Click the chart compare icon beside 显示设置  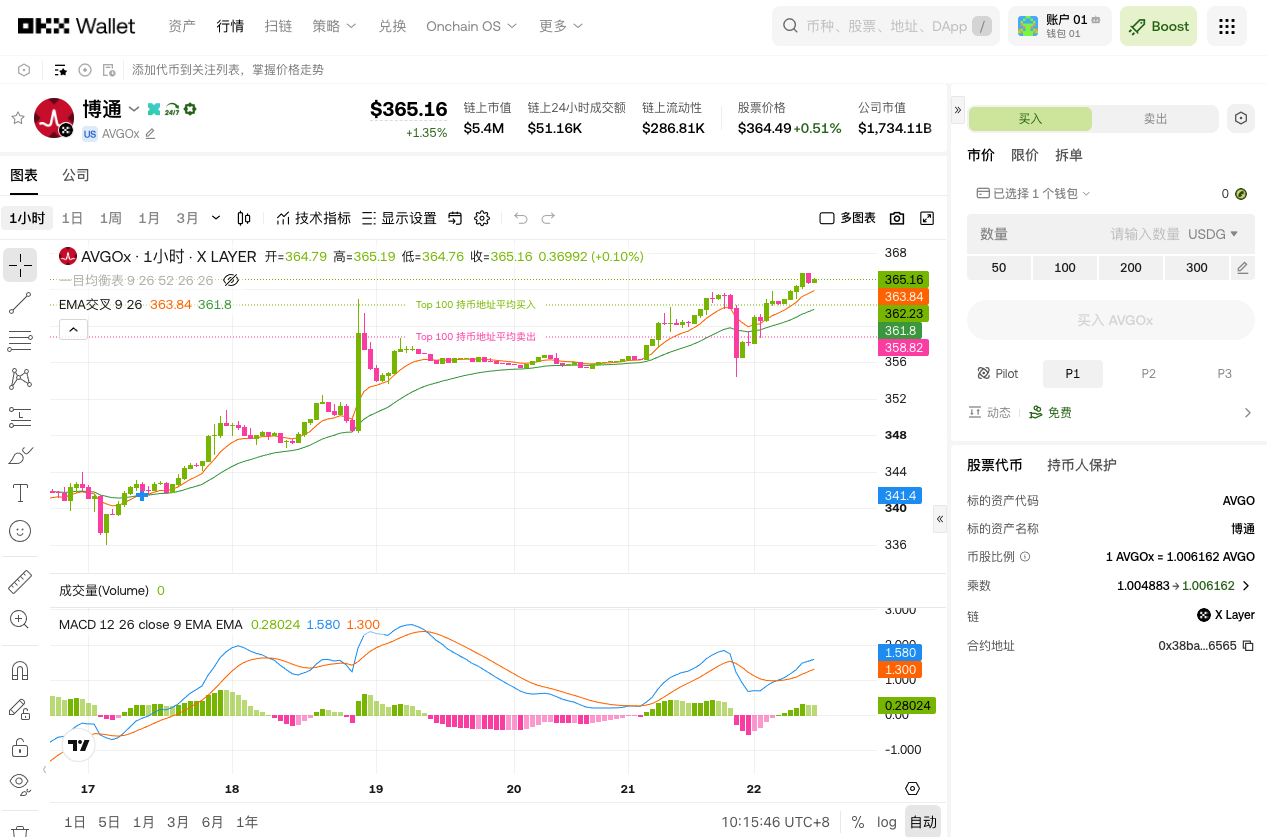point(455,218)
